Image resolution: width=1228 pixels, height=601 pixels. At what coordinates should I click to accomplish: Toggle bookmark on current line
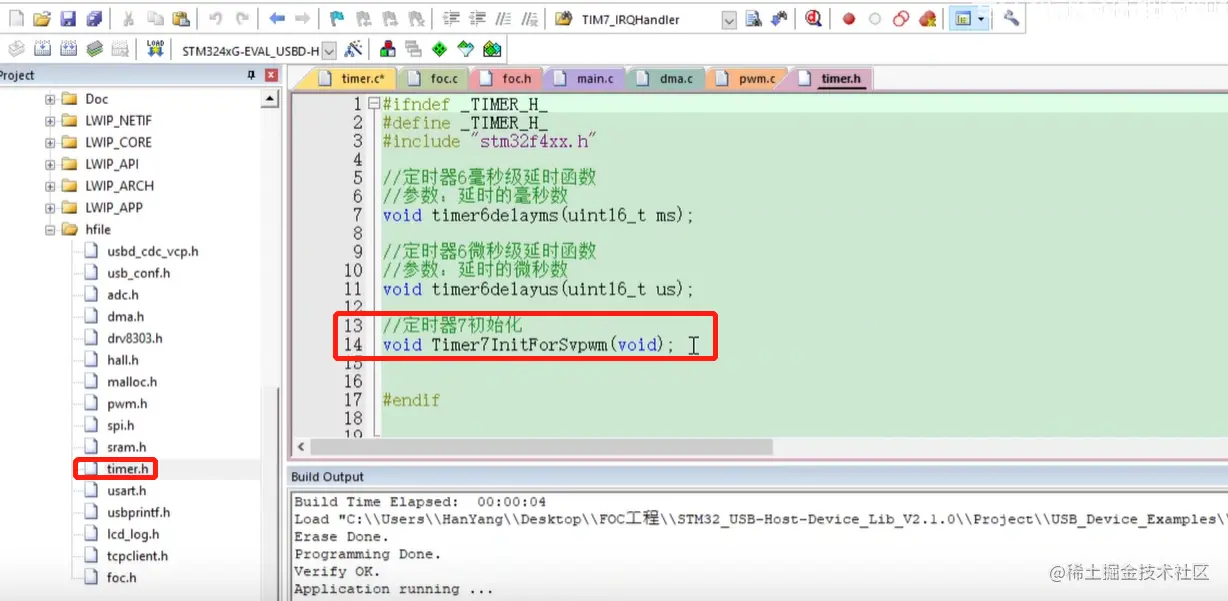pos(337,18)
